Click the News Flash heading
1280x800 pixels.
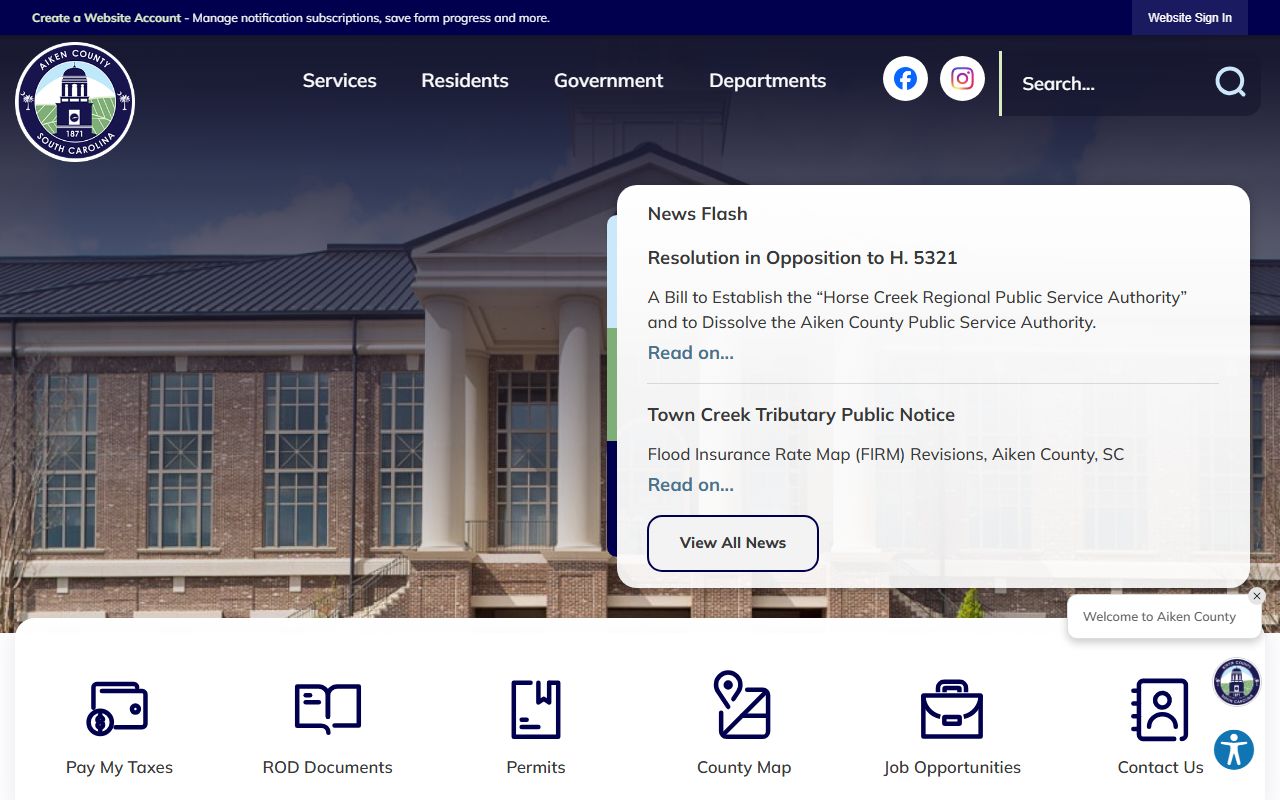point(697,214)
